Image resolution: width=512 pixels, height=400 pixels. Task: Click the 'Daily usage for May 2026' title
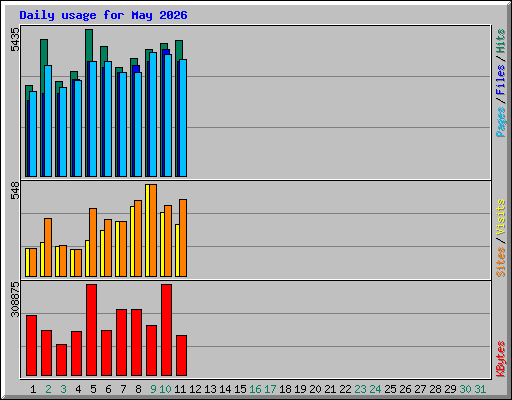tap(103, 15)
